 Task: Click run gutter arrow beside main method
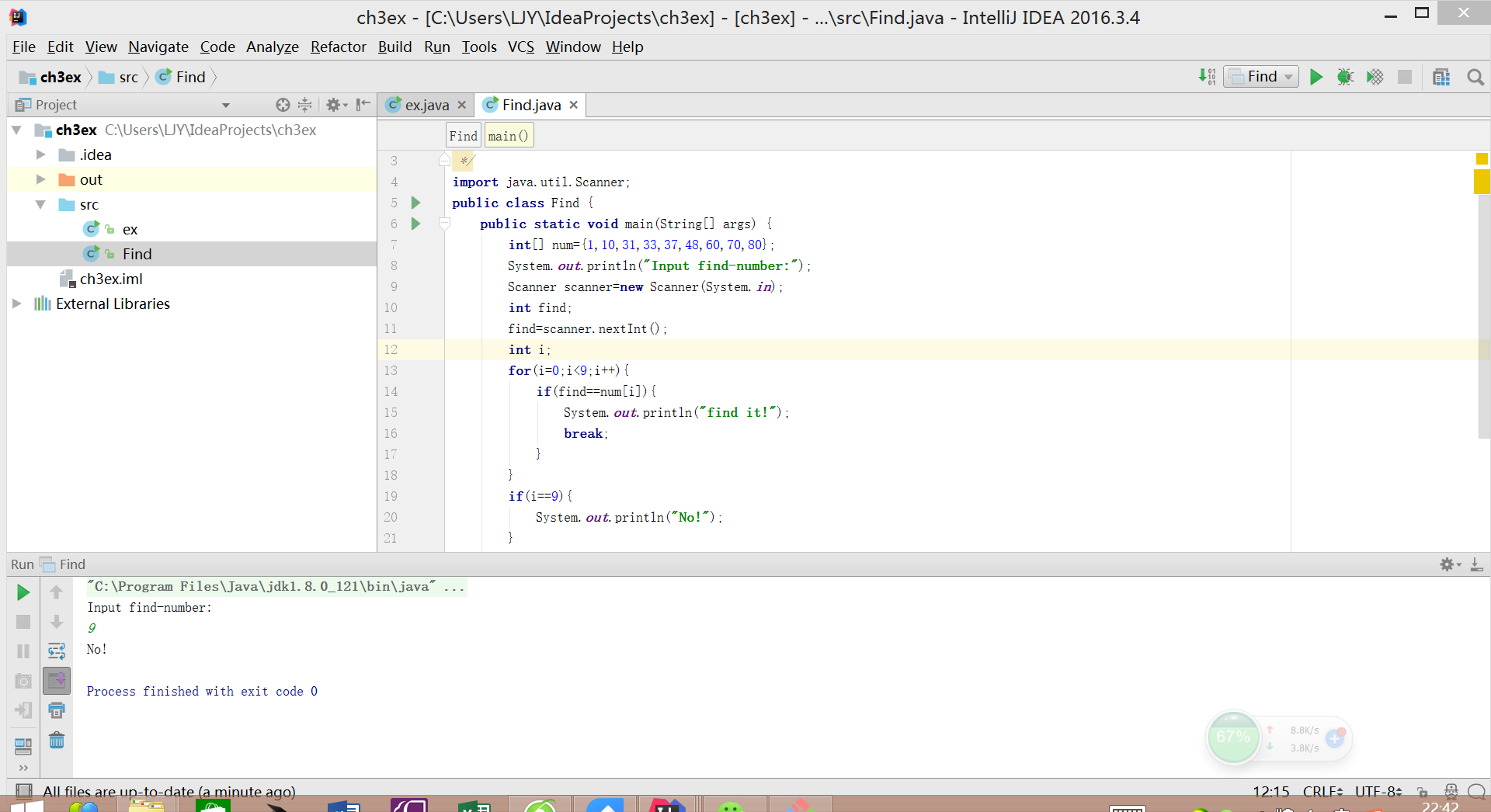(x=415, y=224)
